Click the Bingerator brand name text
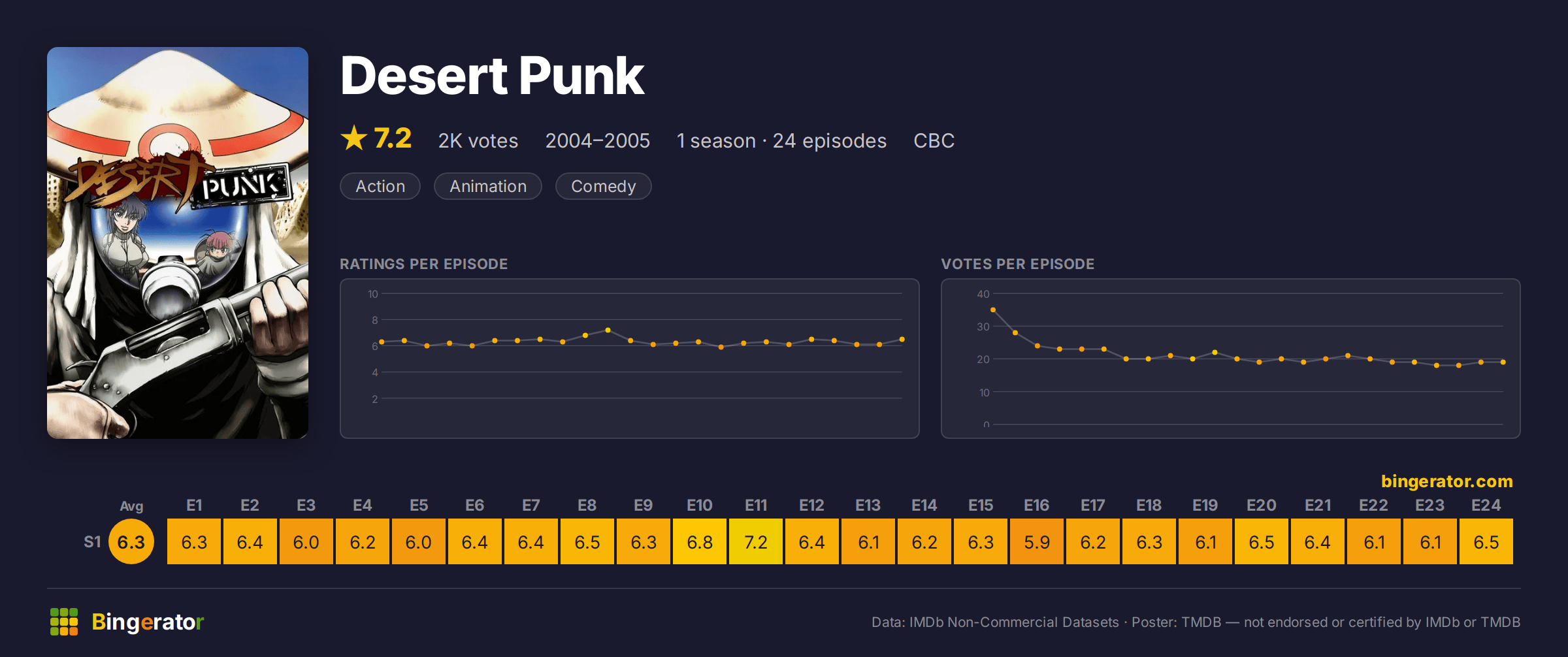 [x=148, y=622]
